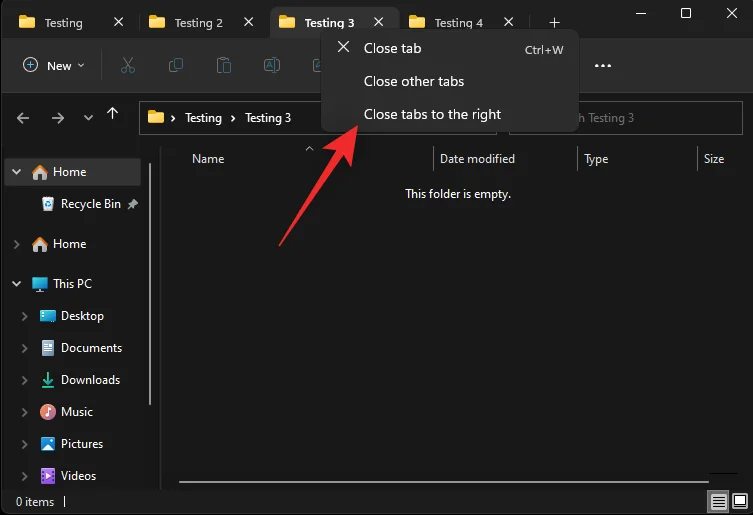Choose Close other tabs from menu

click(x=414, y=81)
